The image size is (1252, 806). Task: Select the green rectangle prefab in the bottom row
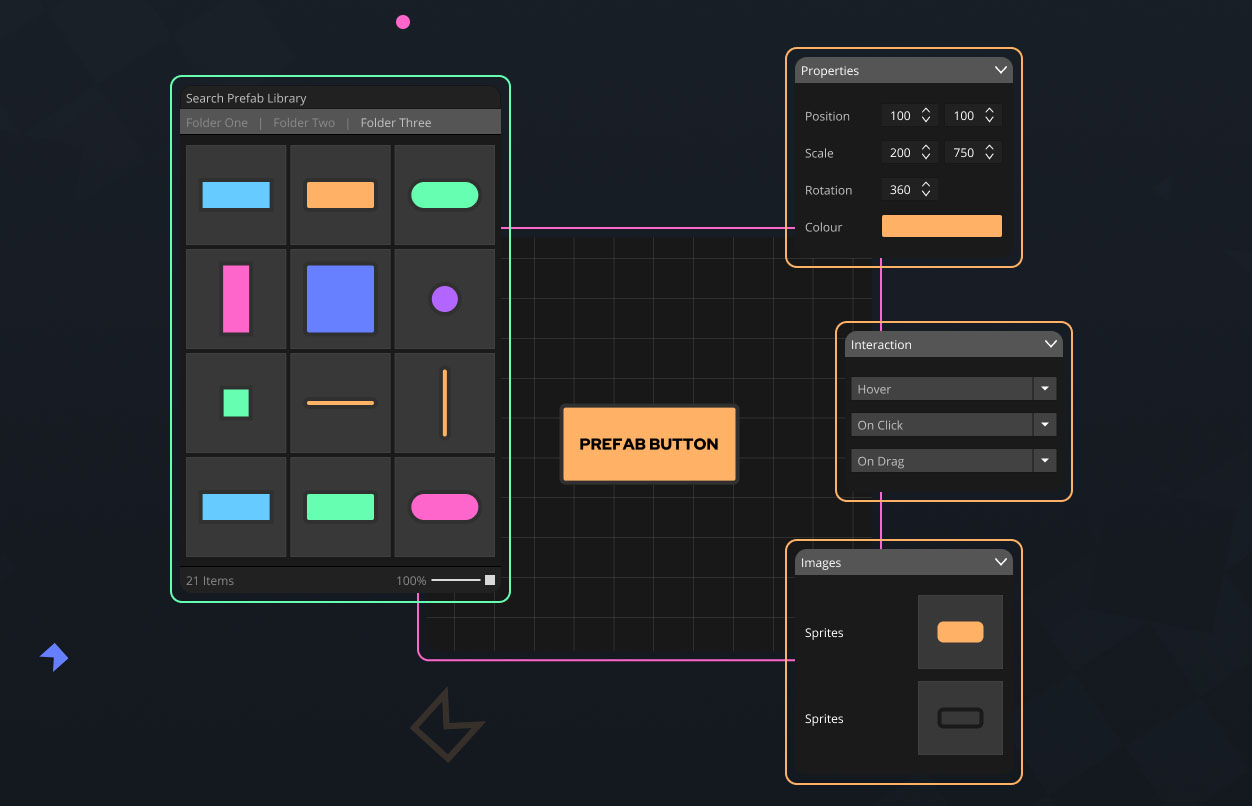coord(340,507)
